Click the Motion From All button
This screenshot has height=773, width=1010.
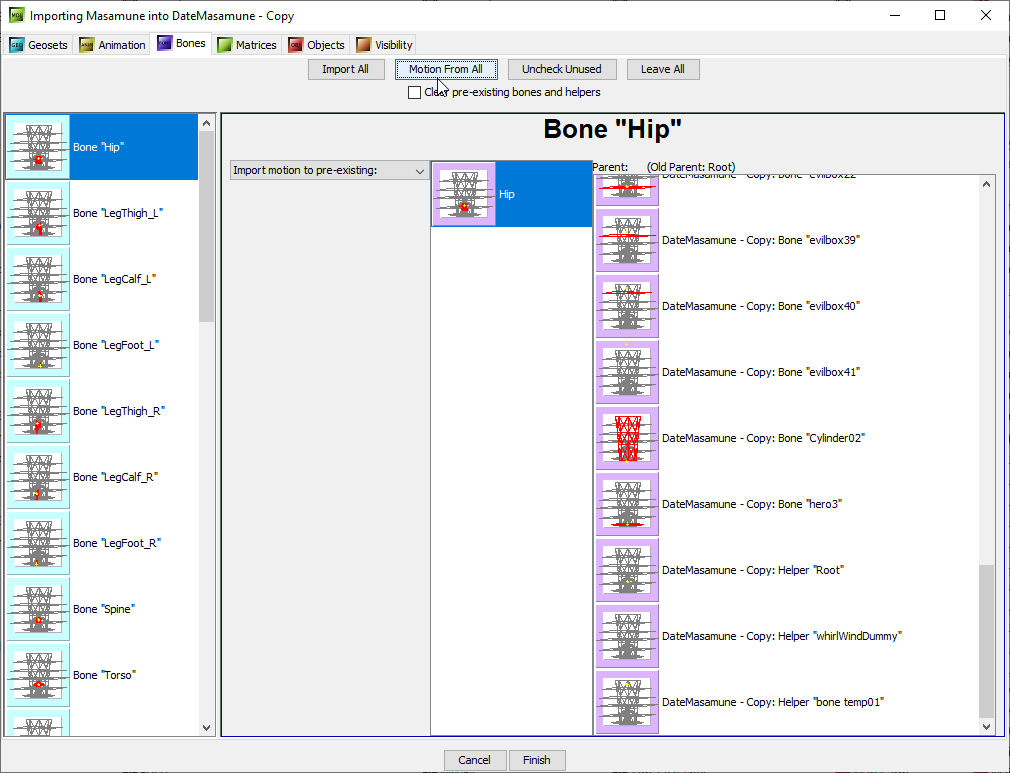point(446,69)
